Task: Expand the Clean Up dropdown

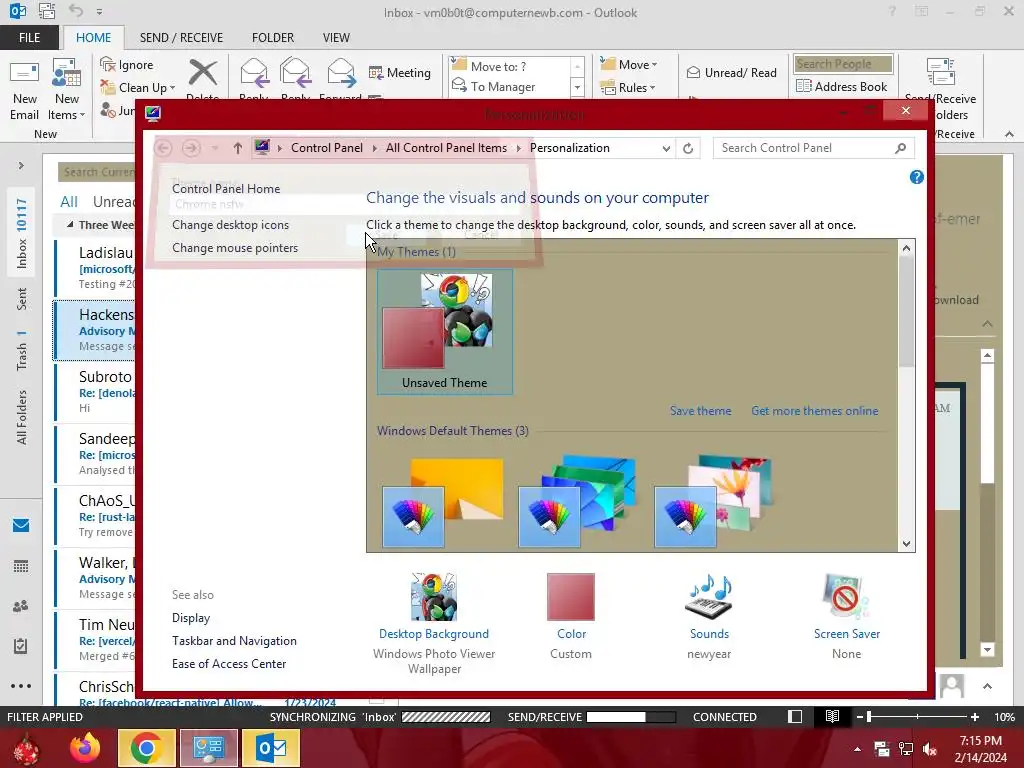Action: click(172, 88)
